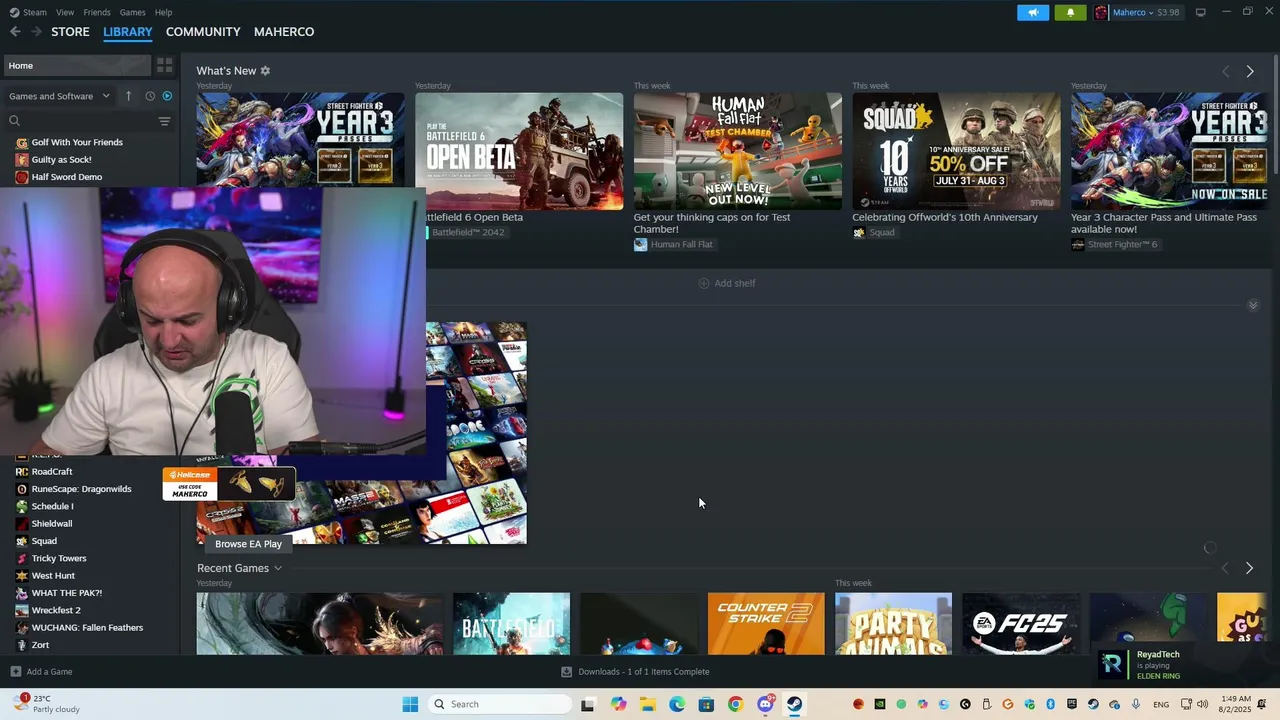Switch to the LIBRARY tab

(x=128, y=32)
